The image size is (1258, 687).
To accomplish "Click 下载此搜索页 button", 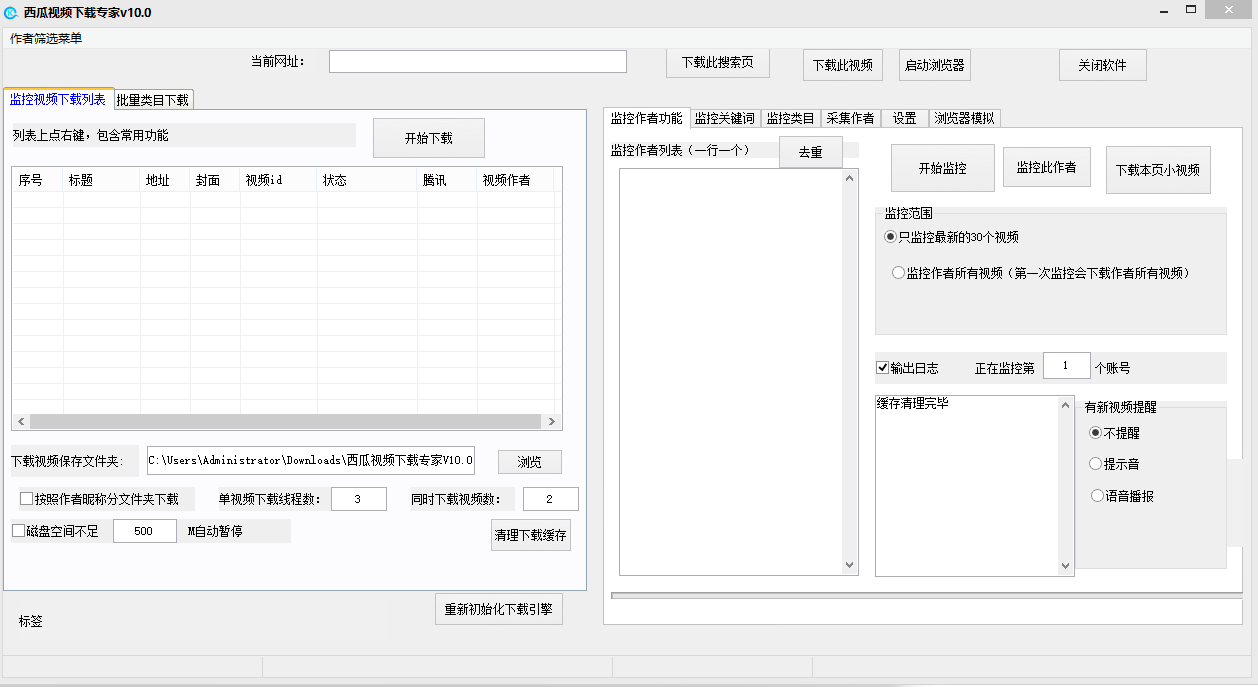I will point(717,62).
